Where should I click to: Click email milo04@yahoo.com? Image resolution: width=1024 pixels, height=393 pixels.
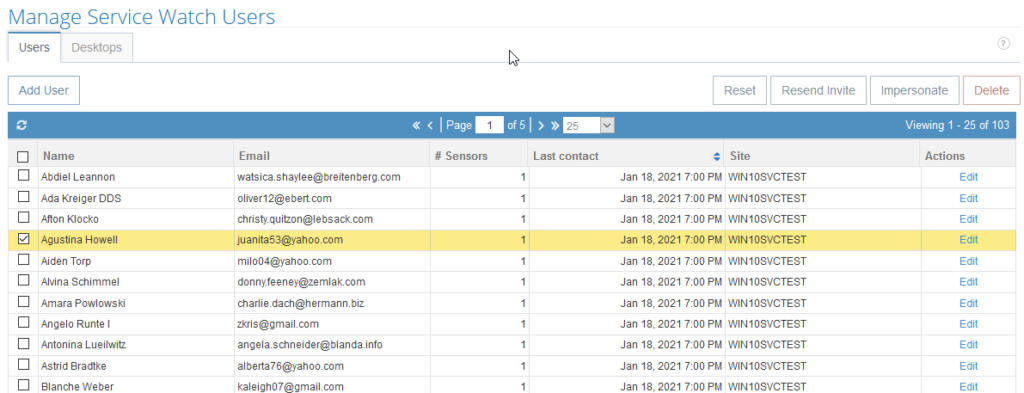pyautogui.click(x=285, y=261)
